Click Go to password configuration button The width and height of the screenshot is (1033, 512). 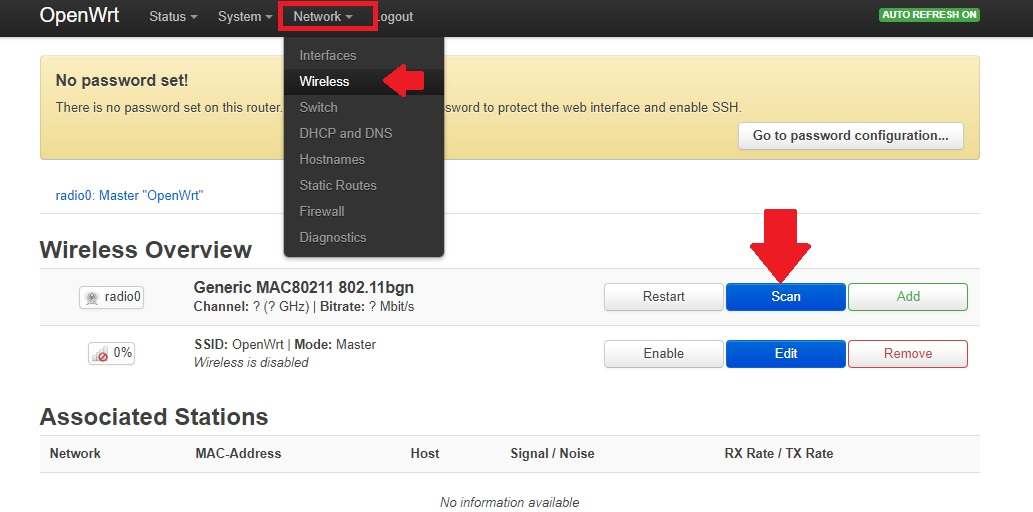[x=850, y=136]
